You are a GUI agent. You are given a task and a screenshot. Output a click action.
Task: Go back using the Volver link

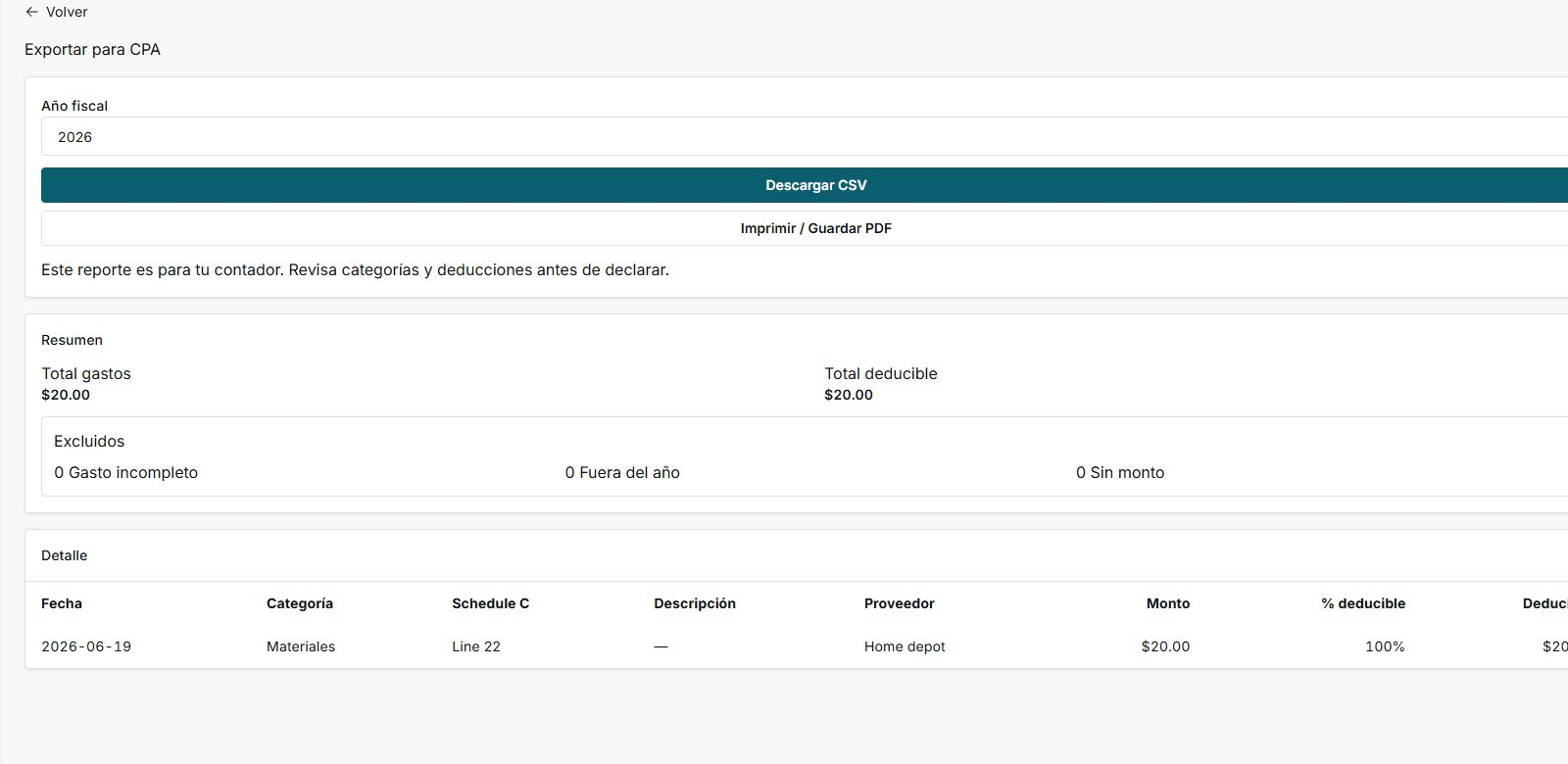pyautogui.click(x=57, y=12)
